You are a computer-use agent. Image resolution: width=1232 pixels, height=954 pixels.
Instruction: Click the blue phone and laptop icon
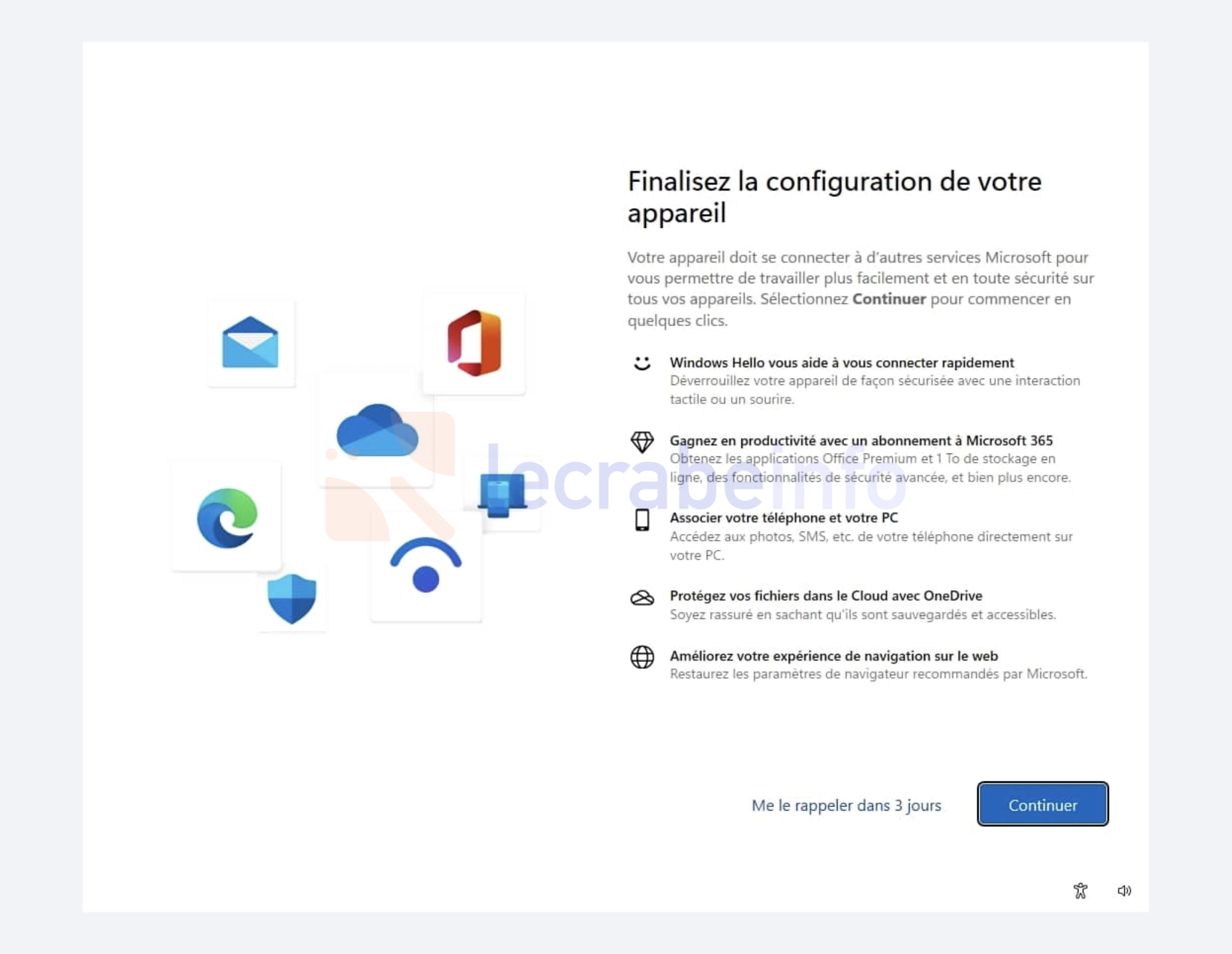point(502,494)
